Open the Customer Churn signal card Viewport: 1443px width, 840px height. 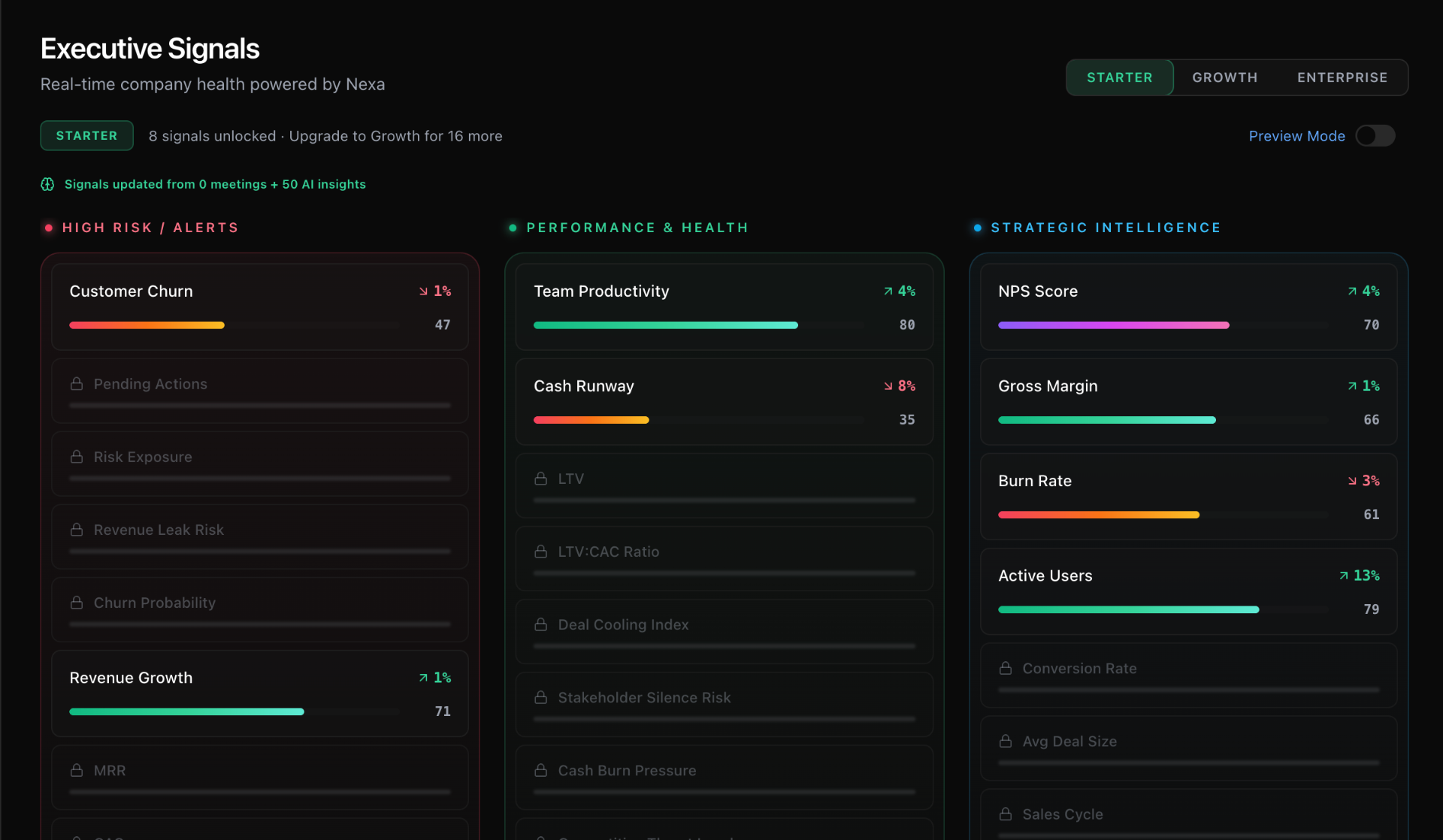[x=259, y=307]
